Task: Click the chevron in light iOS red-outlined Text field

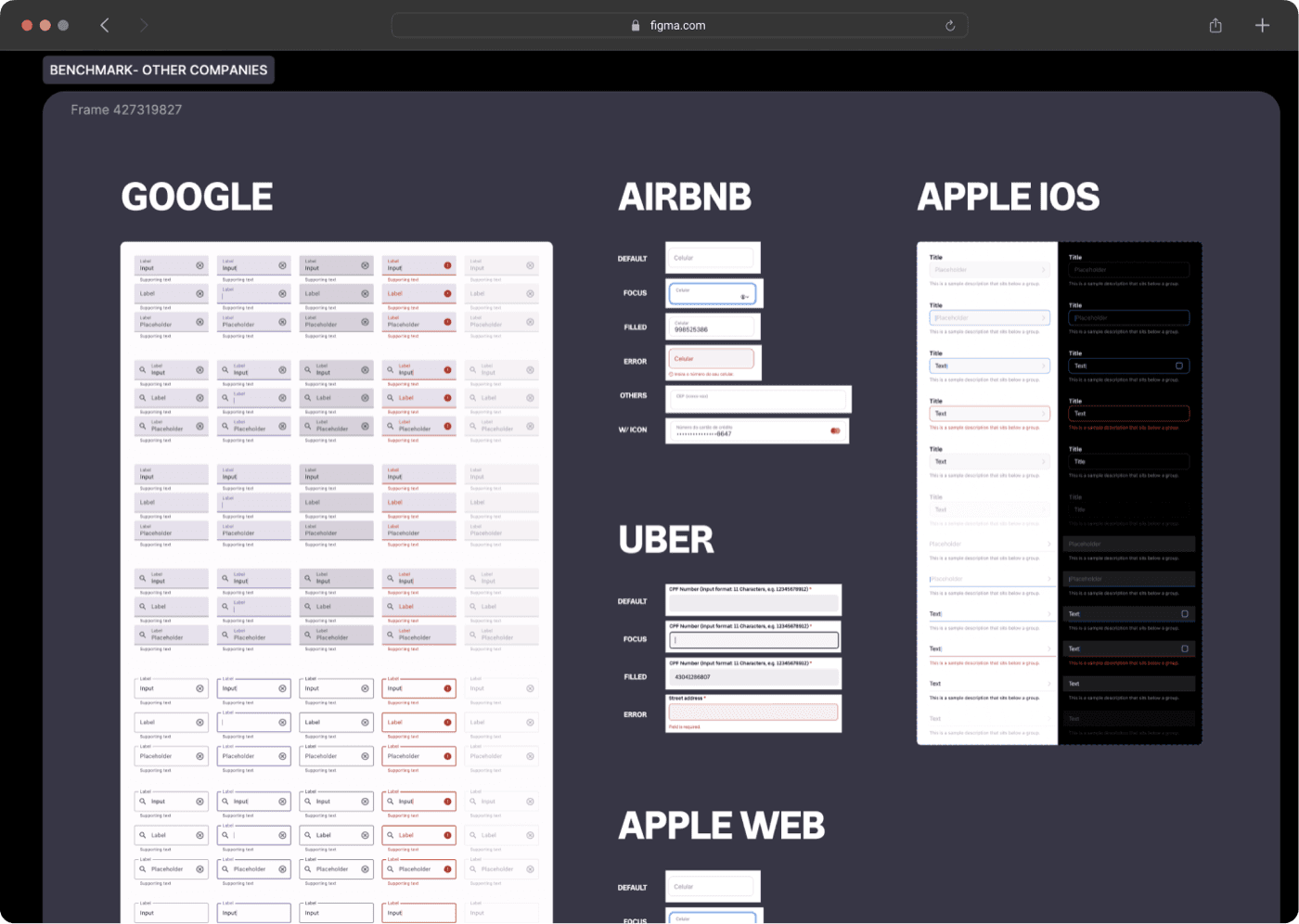Action: [x=1043, y=414]
